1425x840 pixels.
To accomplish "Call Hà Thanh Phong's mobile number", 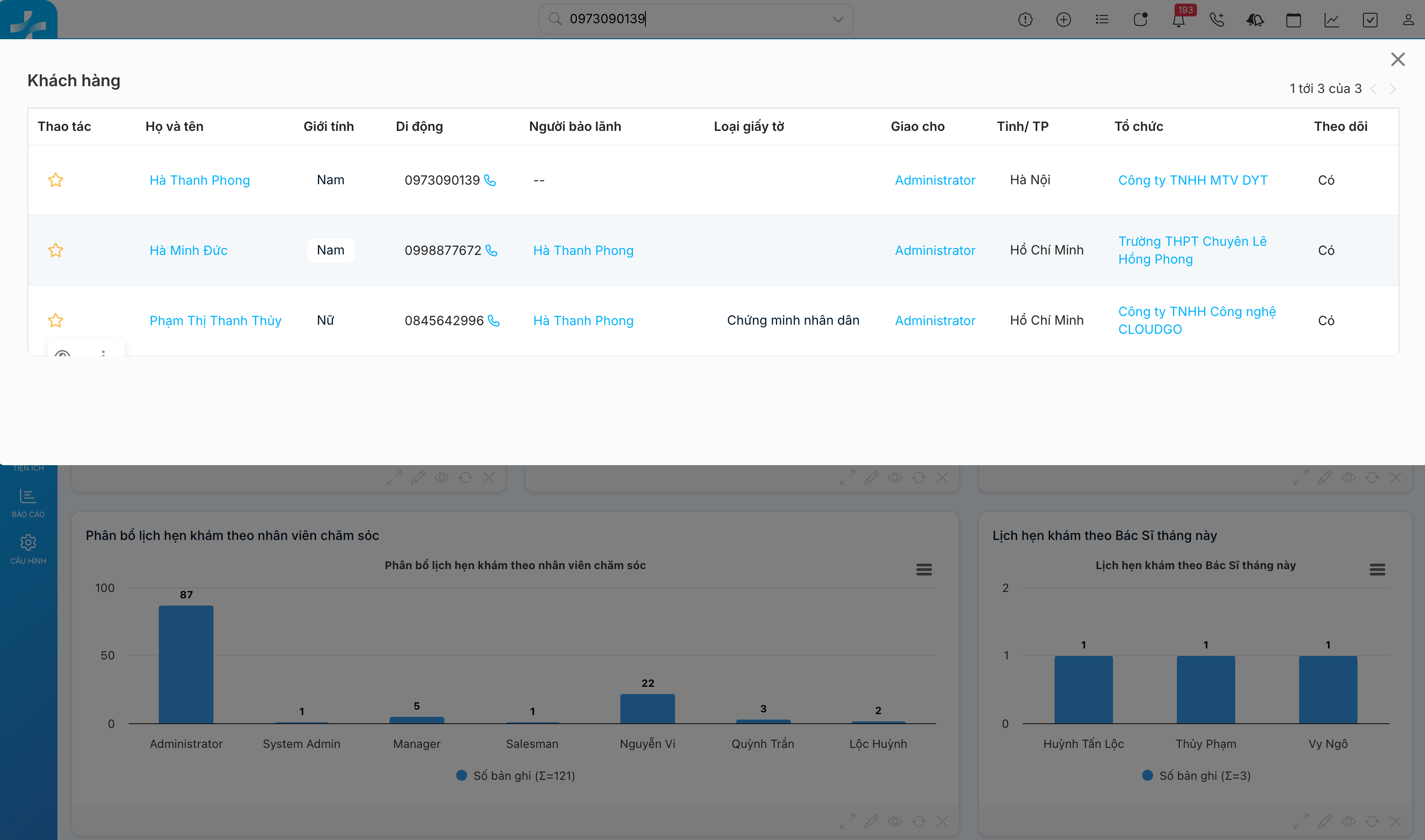I will 490,181.
